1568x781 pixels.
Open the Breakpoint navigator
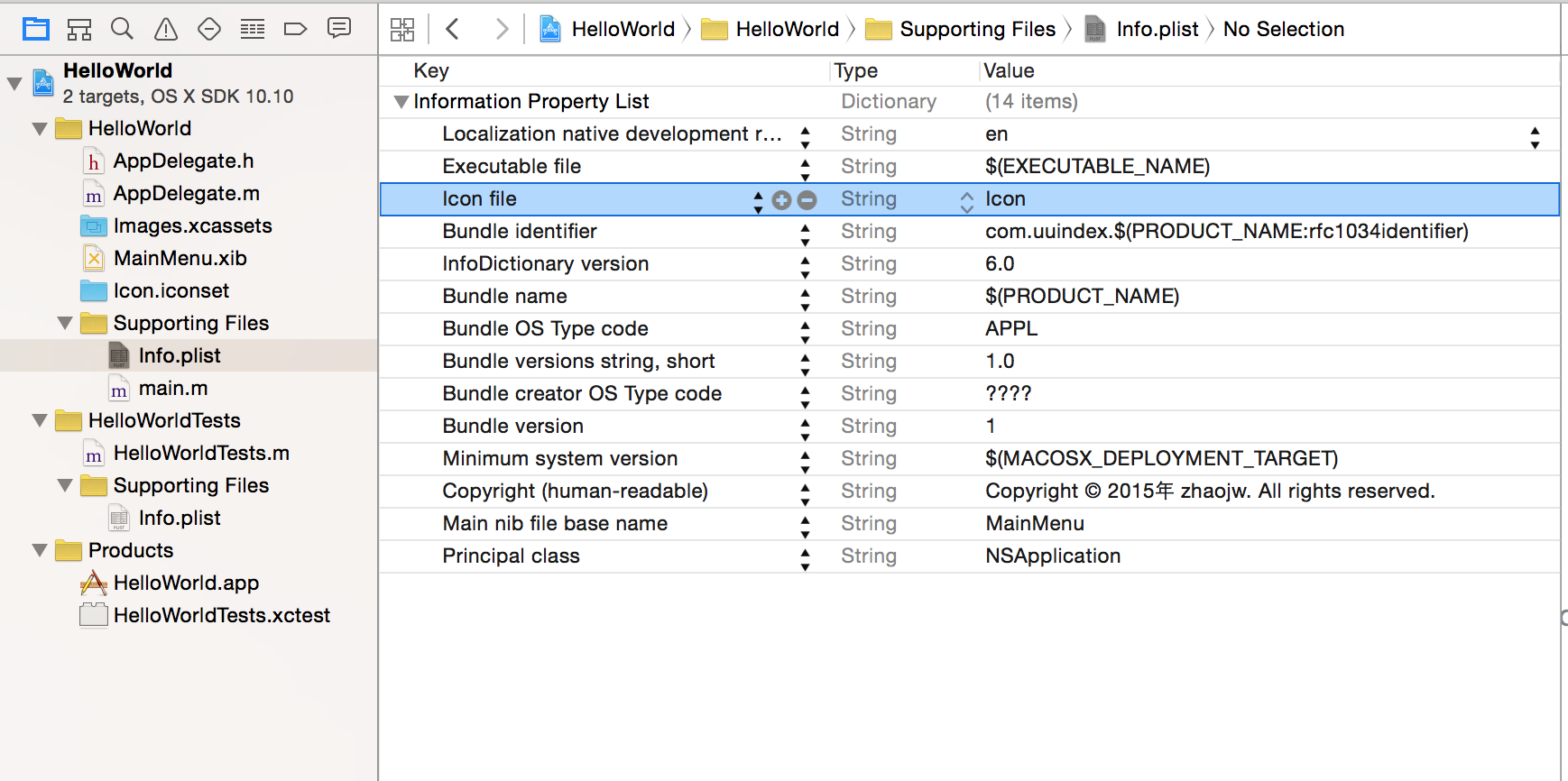click(x=295, y=29)
